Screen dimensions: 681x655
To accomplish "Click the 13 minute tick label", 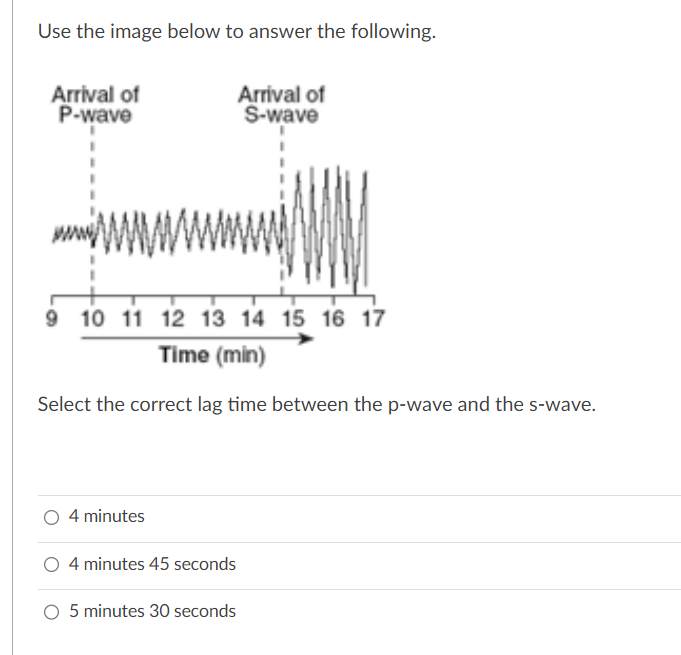I will coord(212,320).
